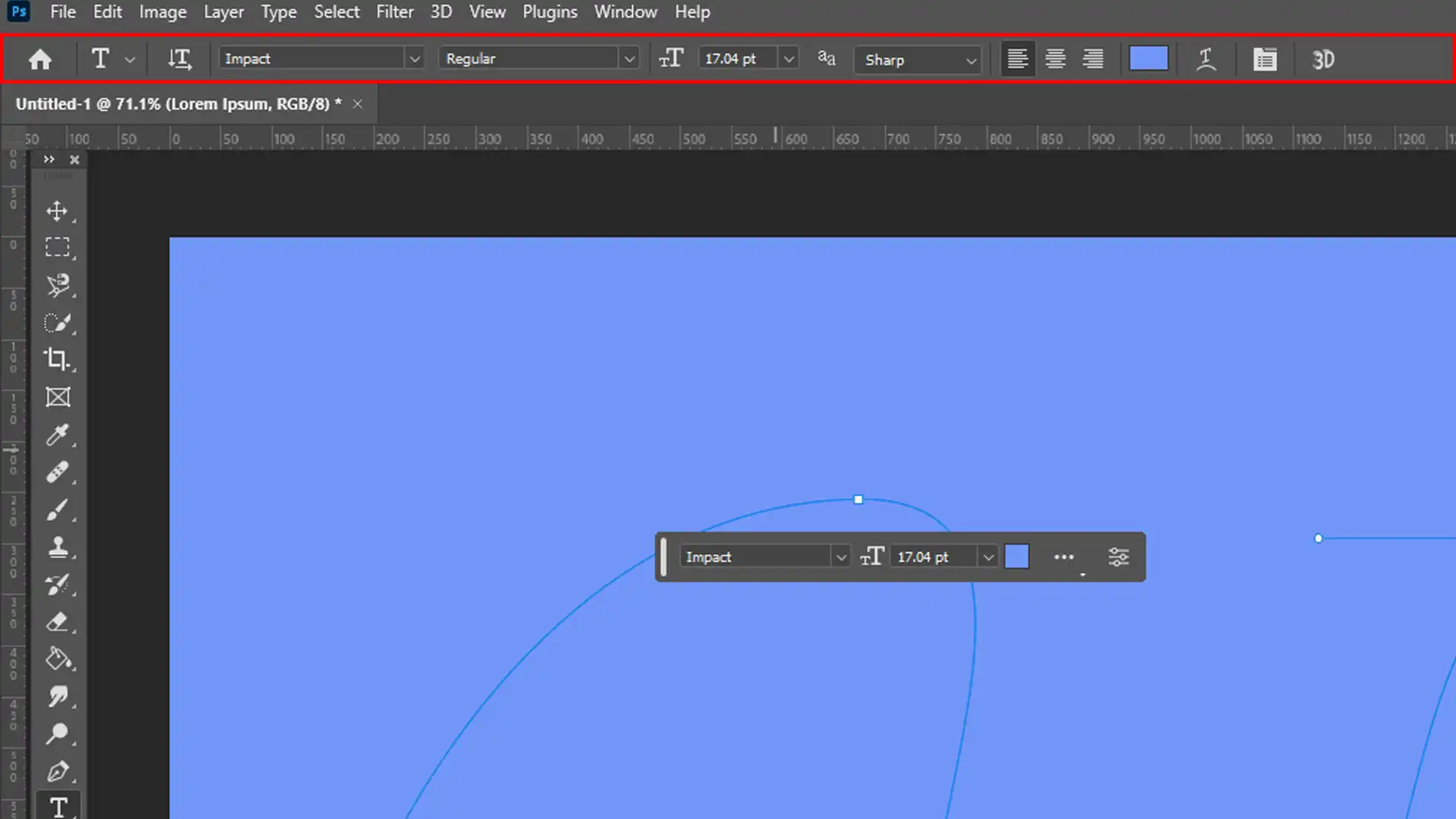The image size is (1456, 819).
Task: Close the tools panel
Action: point(74,159)
